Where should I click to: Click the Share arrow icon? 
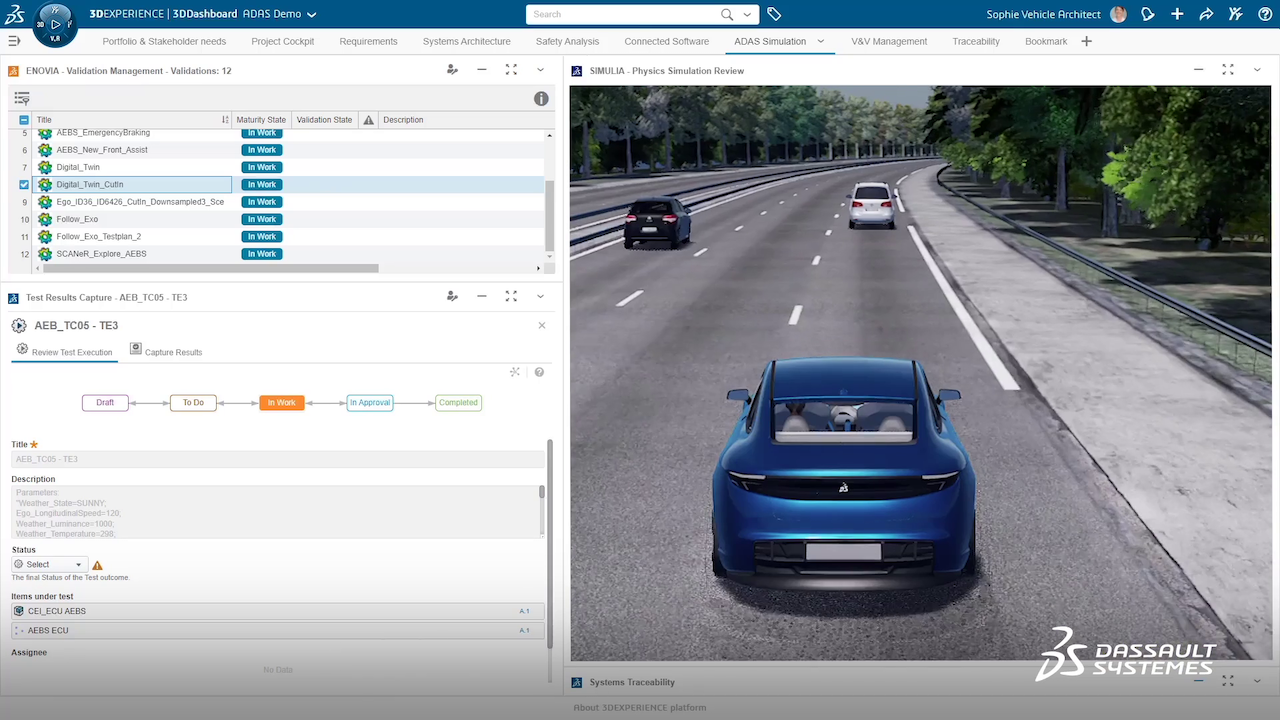point(1206,14)
